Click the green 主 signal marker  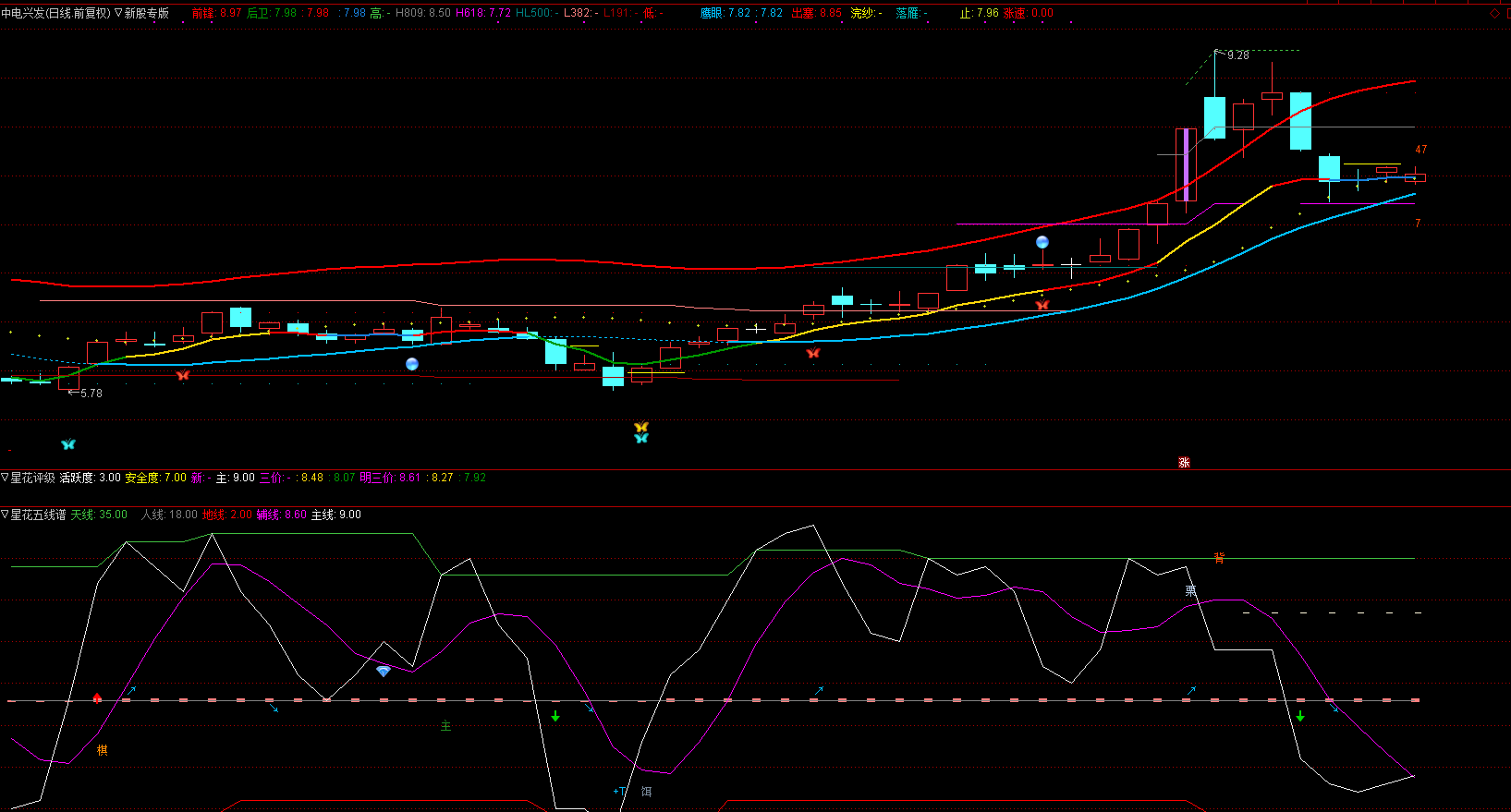(x=445, y=726)
